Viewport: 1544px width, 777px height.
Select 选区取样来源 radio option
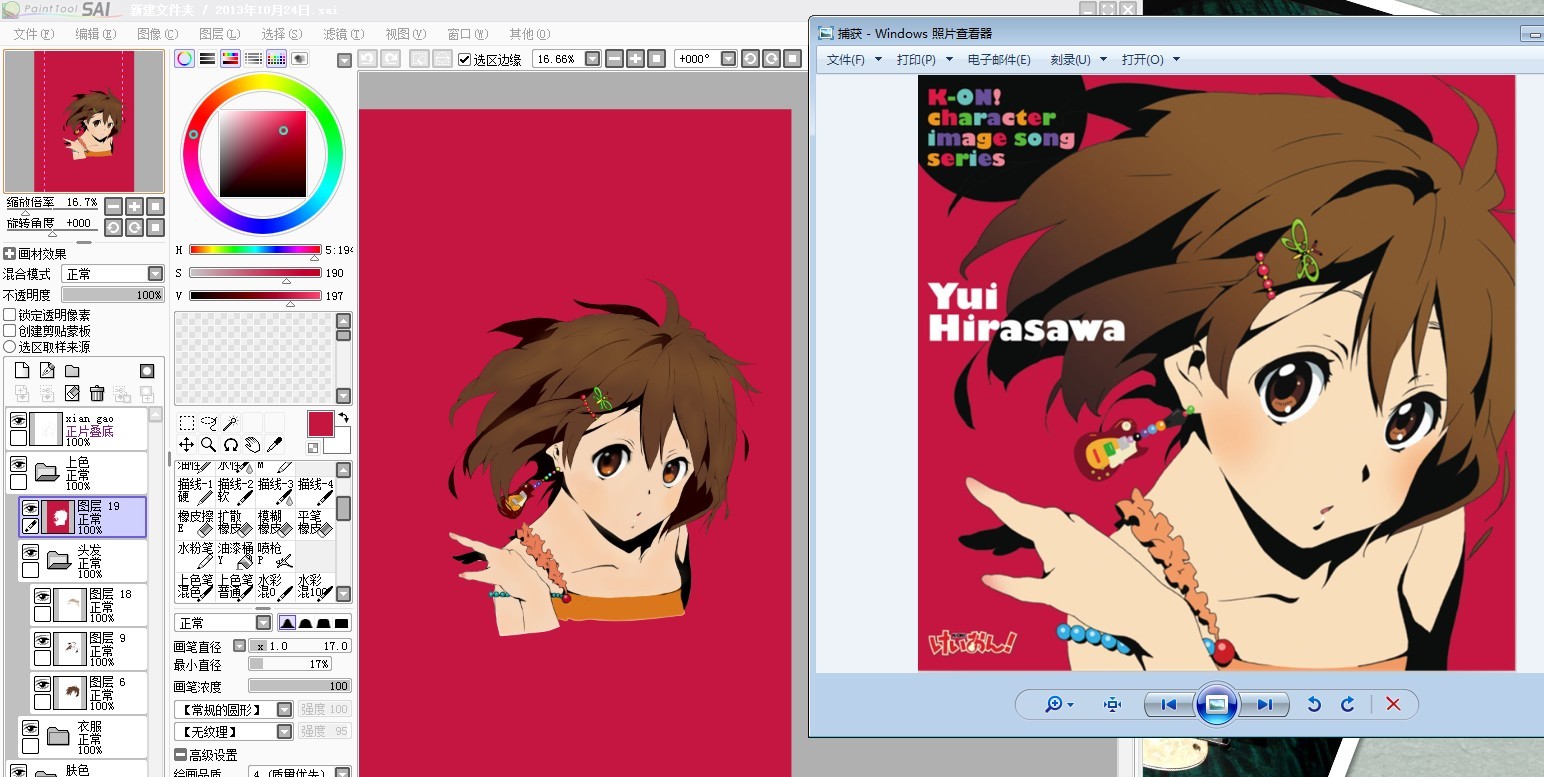pyautogui.click(x=10, y=347)
